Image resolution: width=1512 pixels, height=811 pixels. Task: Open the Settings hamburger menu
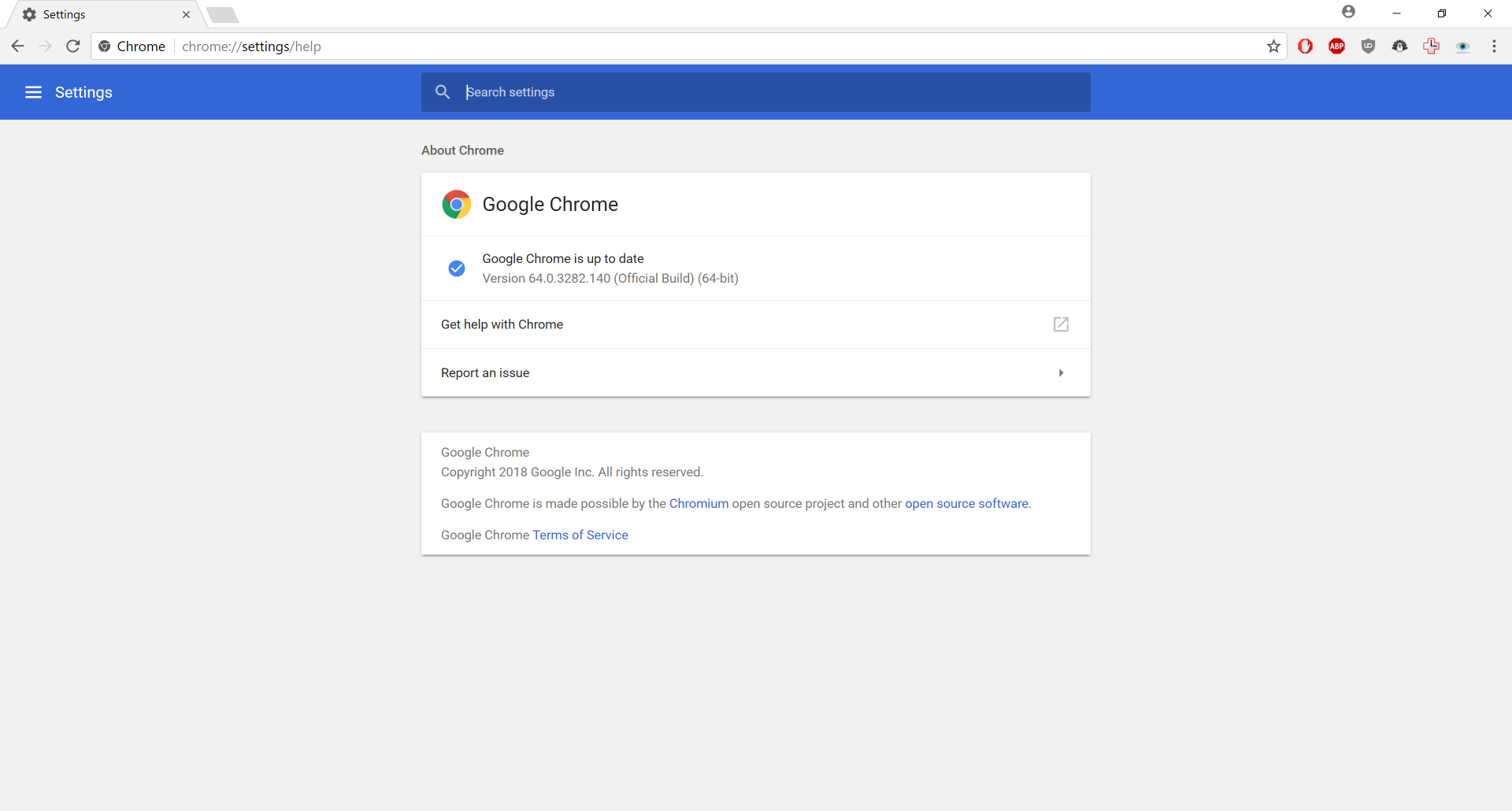pos(33,92)
